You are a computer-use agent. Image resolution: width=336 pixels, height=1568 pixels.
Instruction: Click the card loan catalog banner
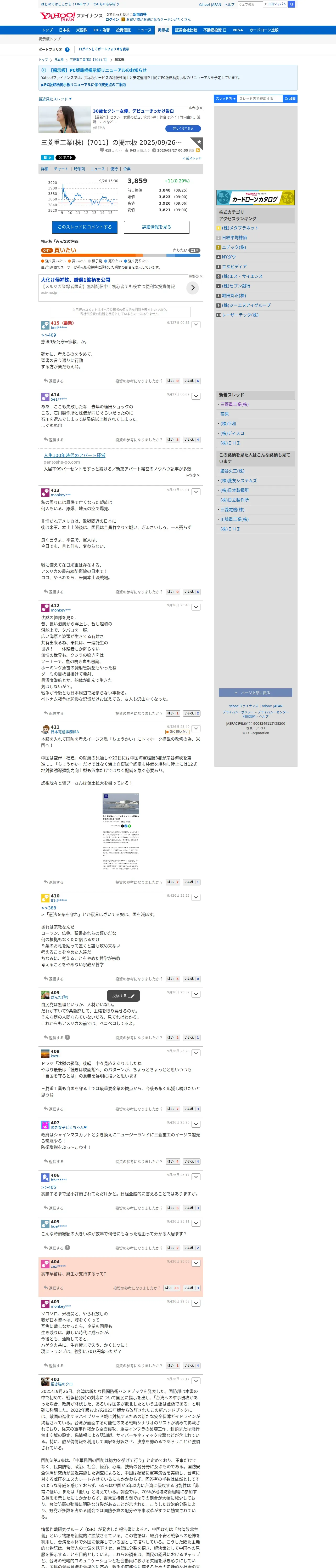[255, 198]
